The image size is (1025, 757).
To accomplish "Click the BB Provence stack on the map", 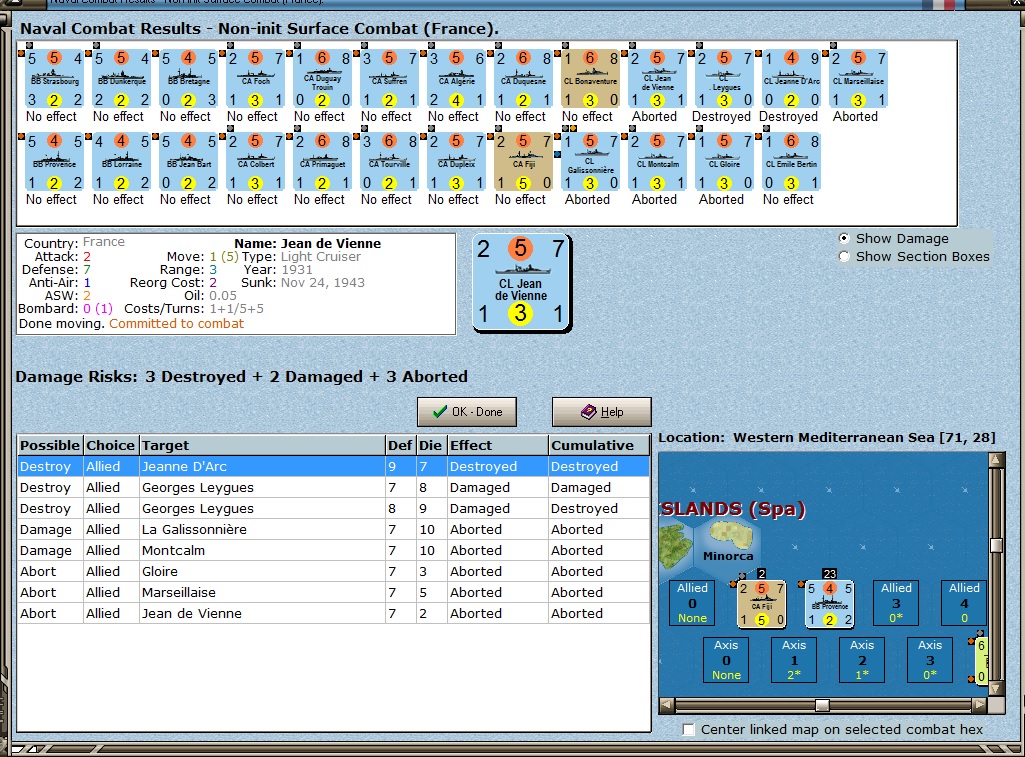I will [830, 604].
